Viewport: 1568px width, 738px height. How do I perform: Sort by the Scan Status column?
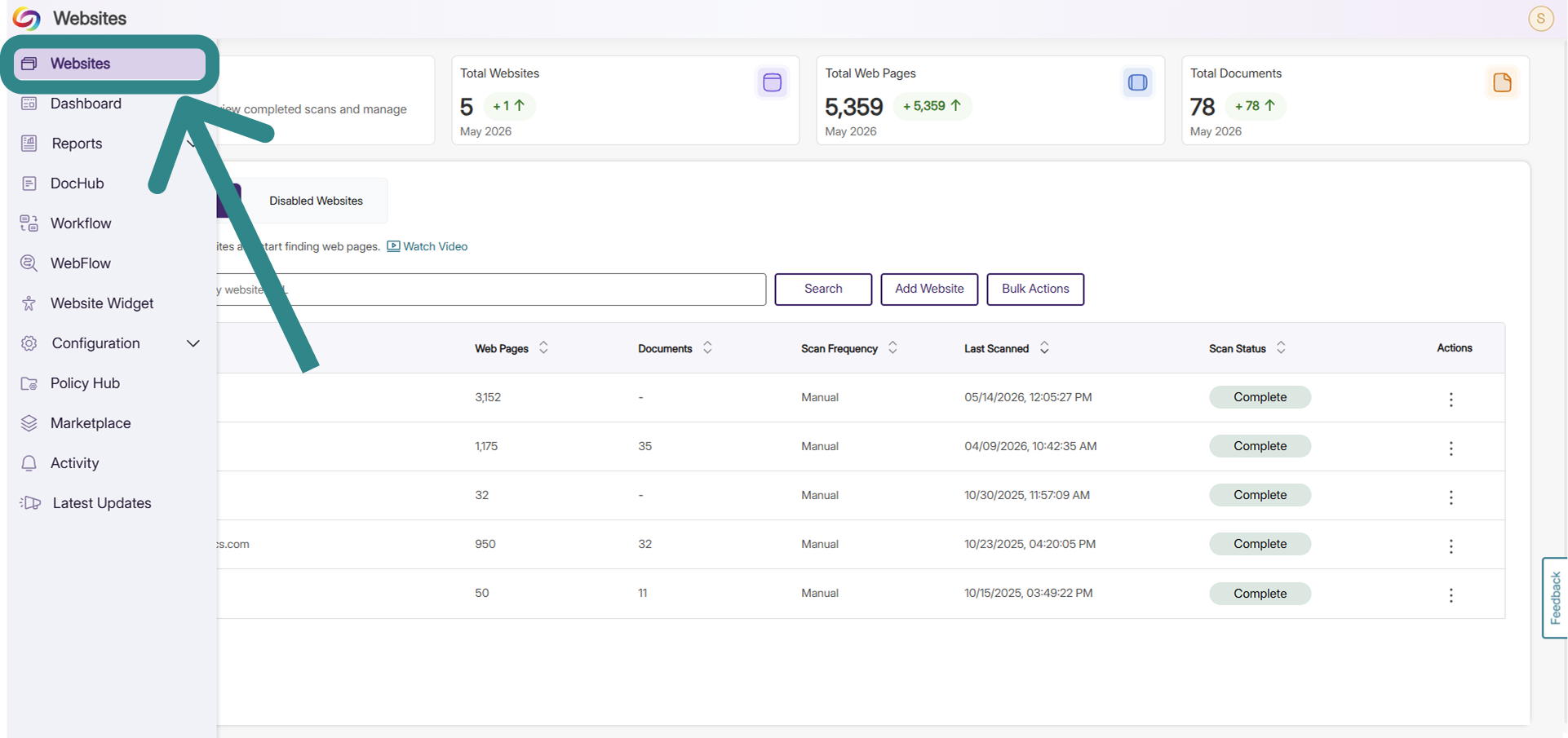coord(1281,348)
